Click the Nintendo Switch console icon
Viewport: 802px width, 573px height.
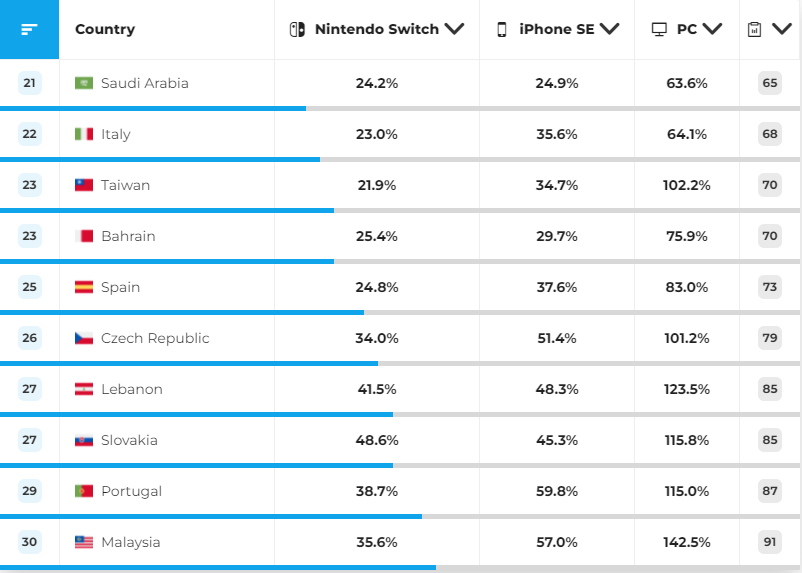pyautogui.click(x=298, y=29)
